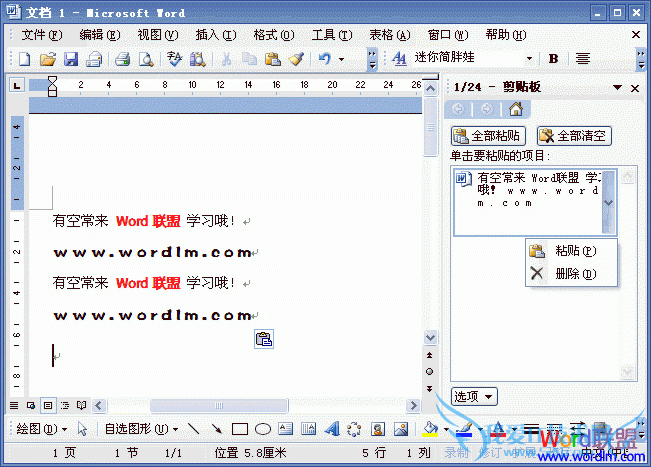Click the Copy icon in the toolbar
The image size is (651, 467).
pos(250,59)
